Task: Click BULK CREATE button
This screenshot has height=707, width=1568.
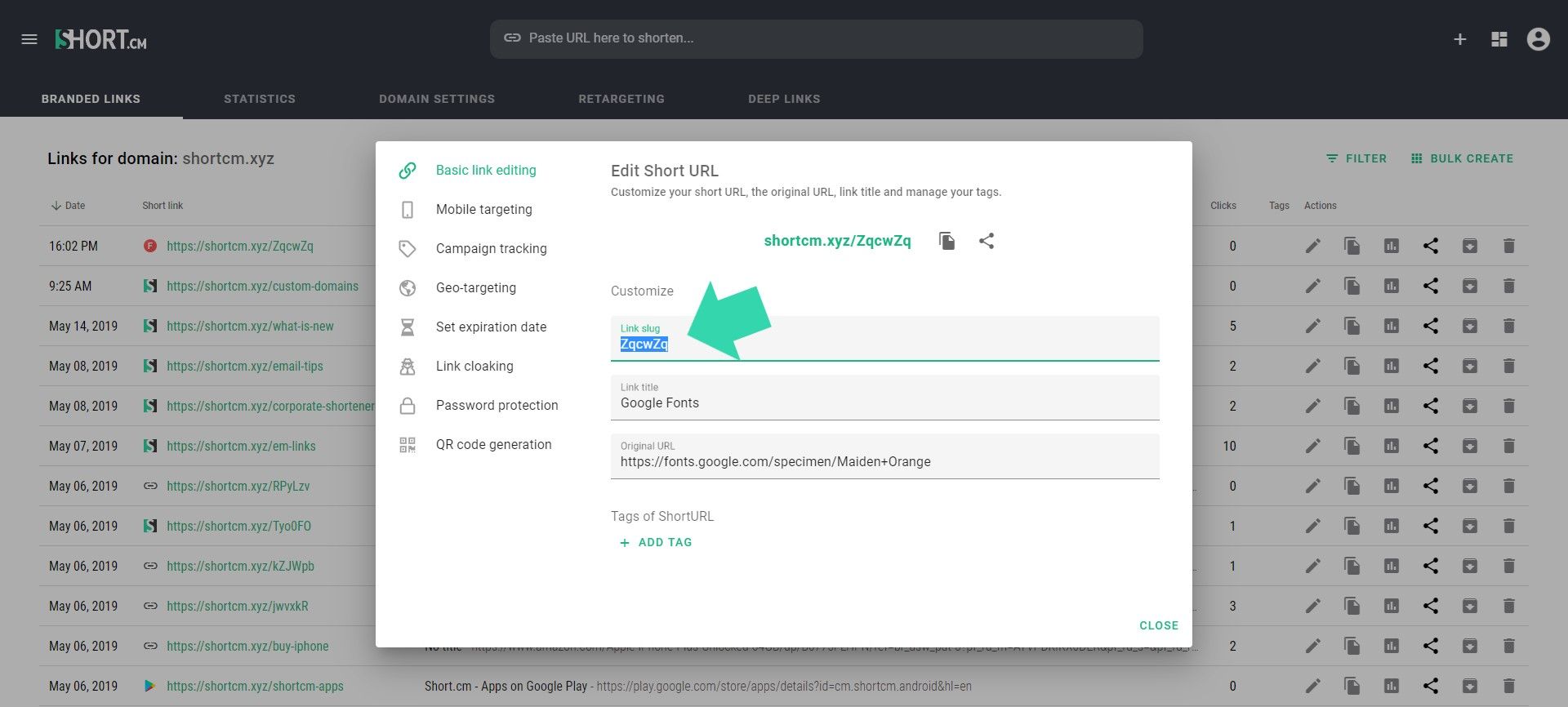Action: tap(1462, 158)
